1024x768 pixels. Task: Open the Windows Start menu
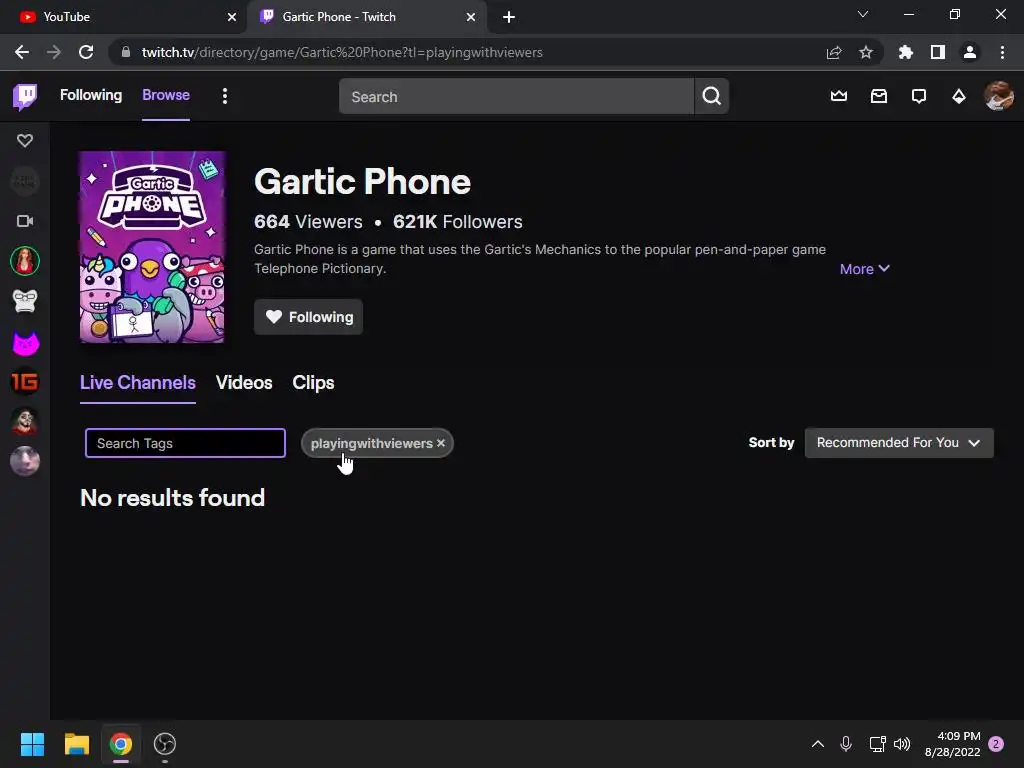pos(32,744)
